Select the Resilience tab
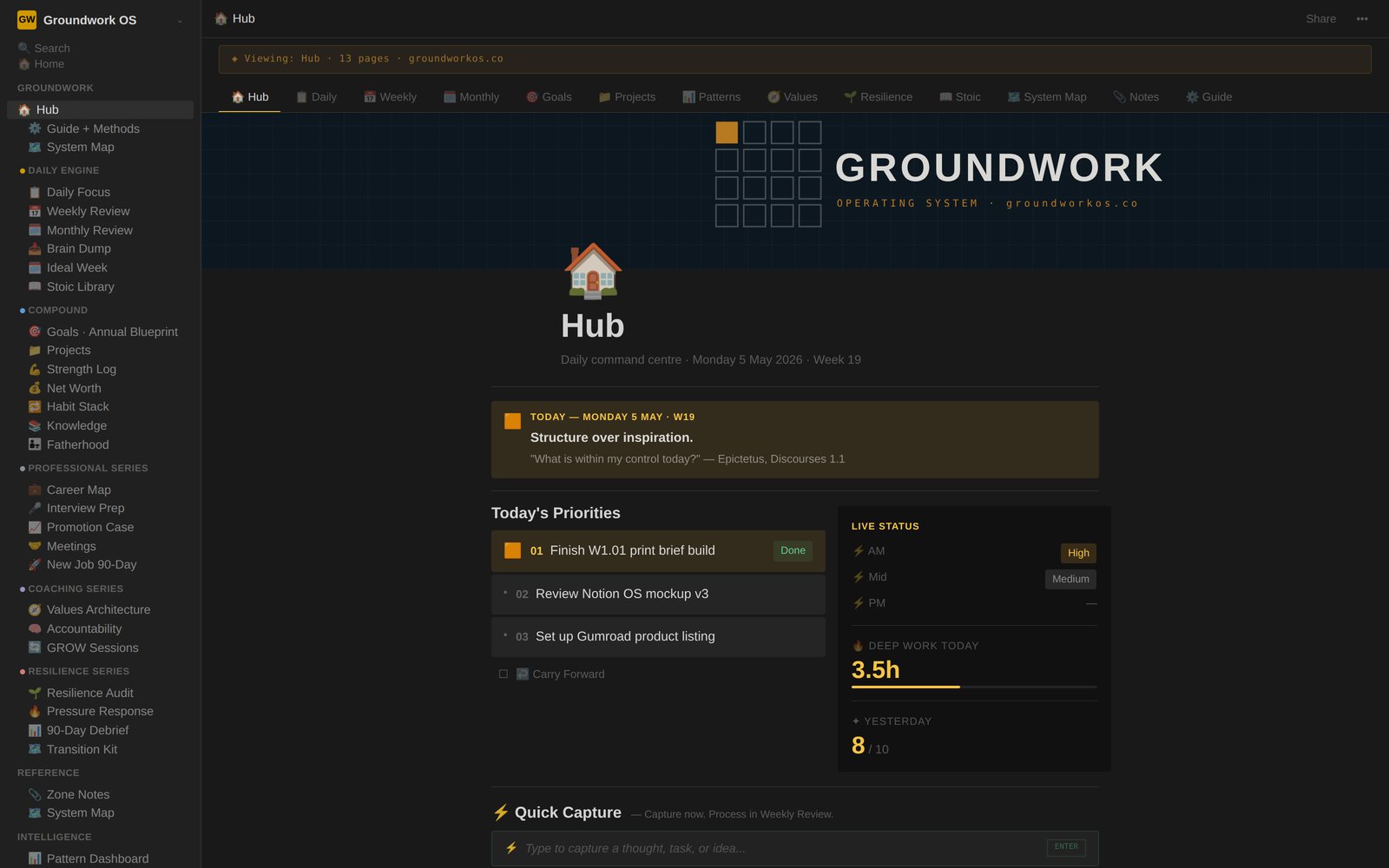This screenshot has height=868, width=1389. 878,96
